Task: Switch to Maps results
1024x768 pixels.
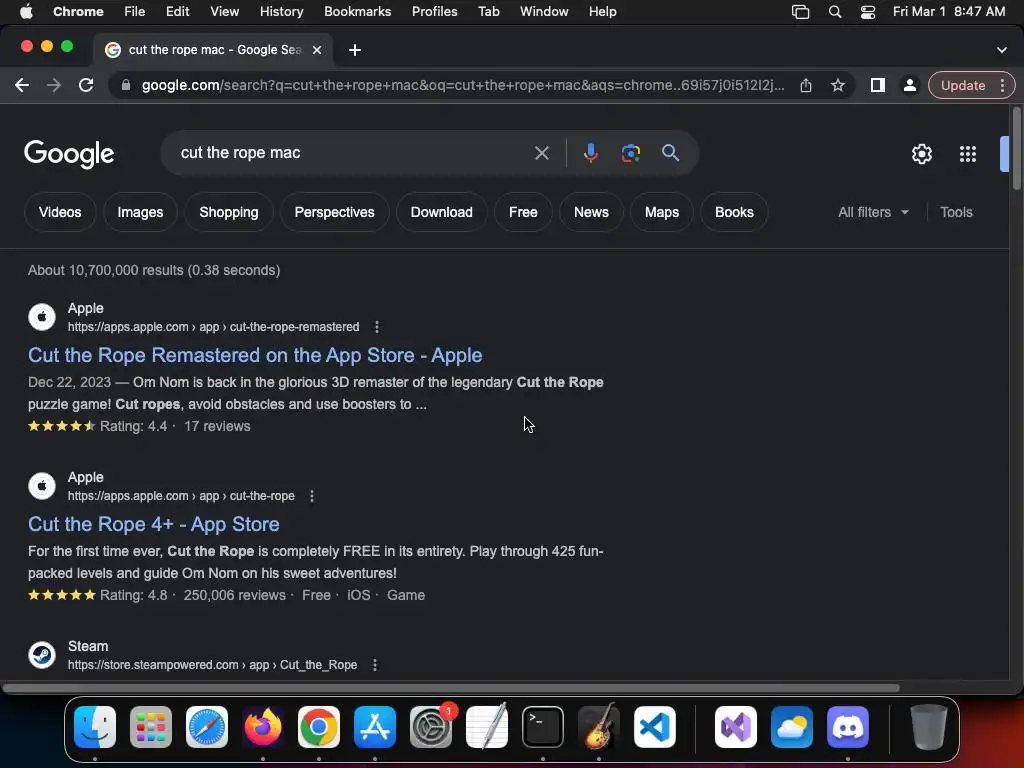Action: click(662, 212)
